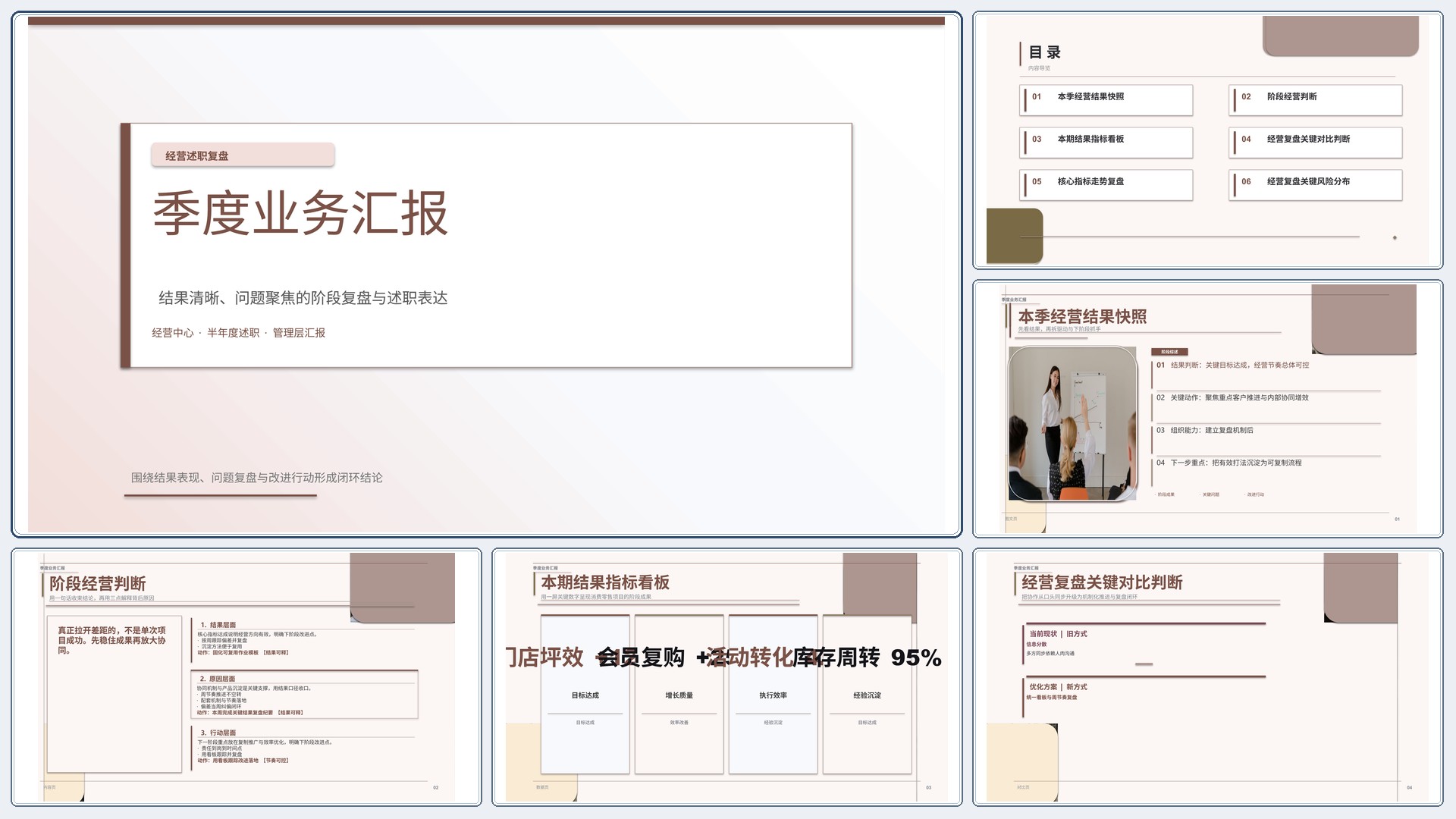The width and height of the screenshot is (1456, 819).
Task: Select contents entry 02 阶段经营判断
Action: coord(1315,100)
